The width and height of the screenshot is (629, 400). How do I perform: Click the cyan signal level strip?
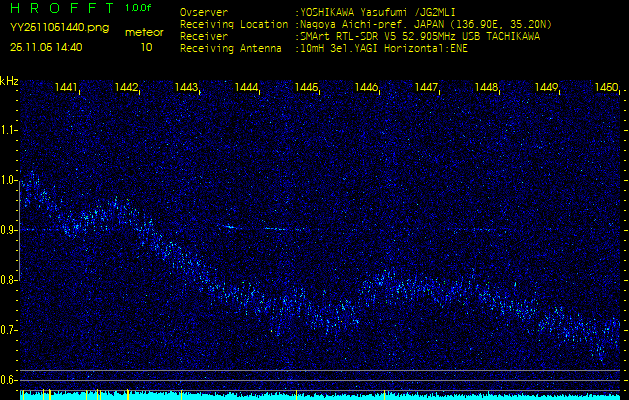tap(320, 395)
